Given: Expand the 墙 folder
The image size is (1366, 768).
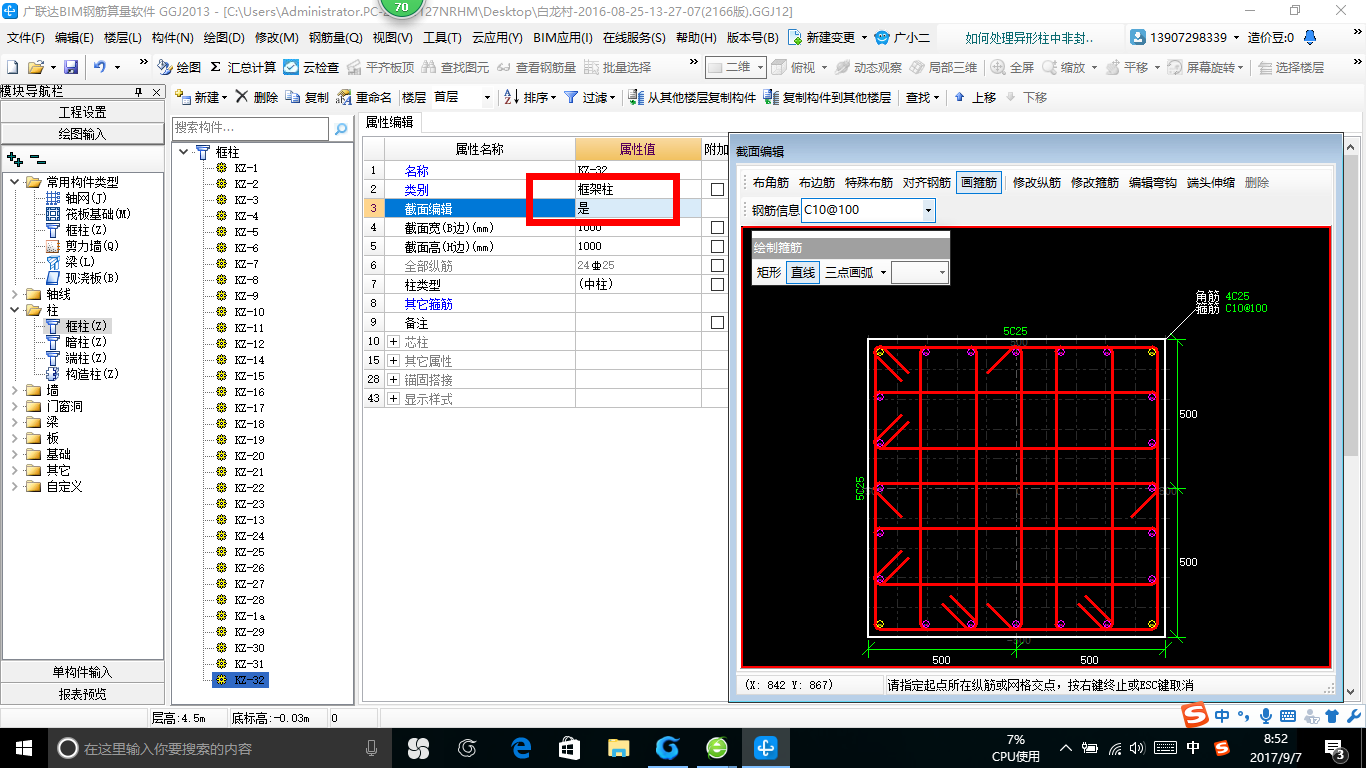Looking at the screenshot, I should (13, 390).
